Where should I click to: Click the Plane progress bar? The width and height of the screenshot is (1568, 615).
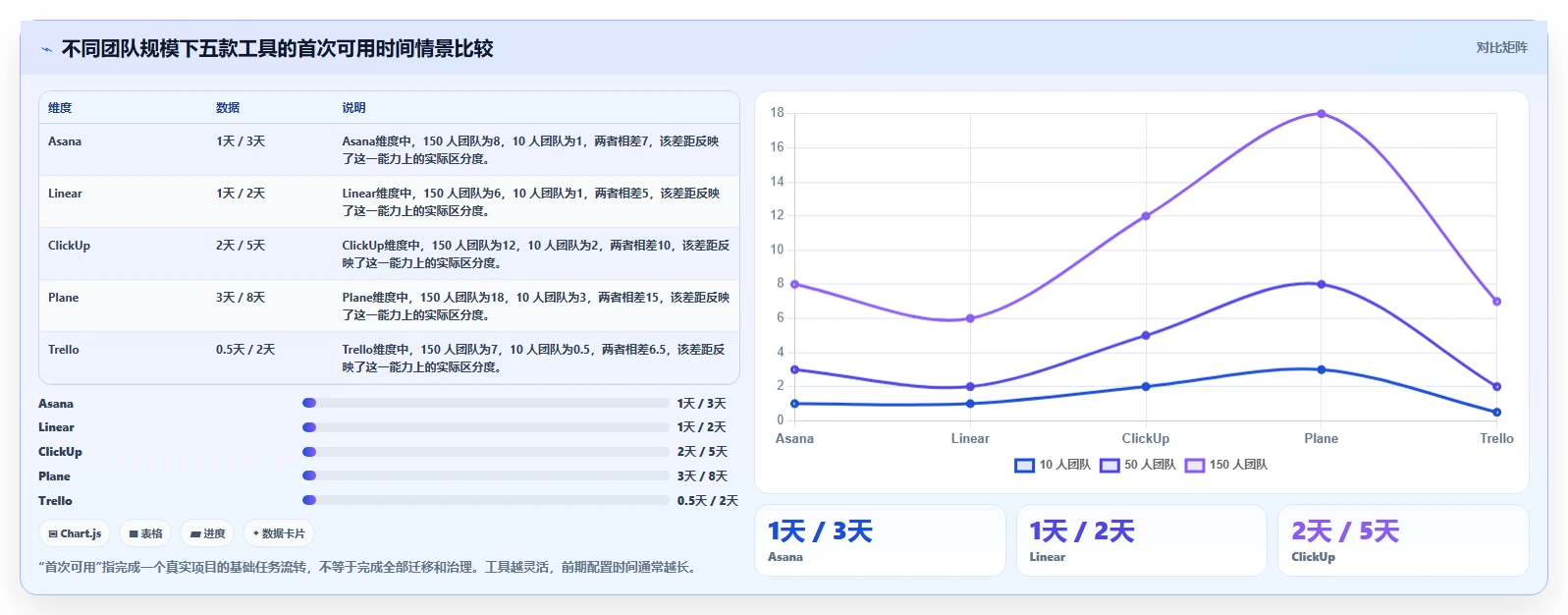click(x=486, y=475)
